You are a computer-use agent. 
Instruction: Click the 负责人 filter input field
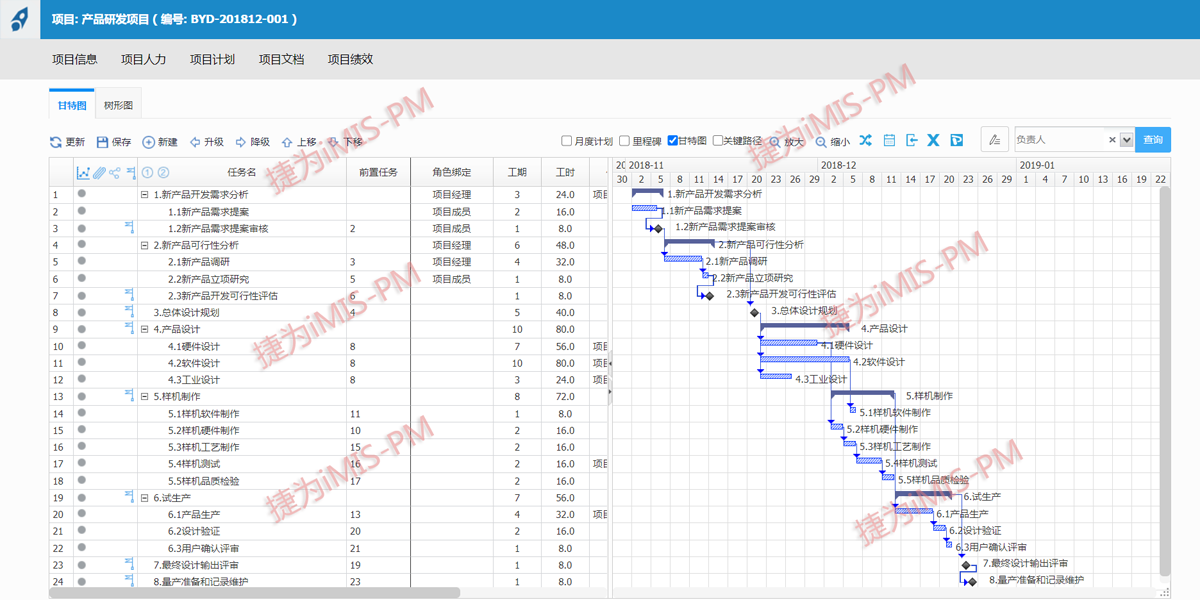click(1060, 140)
